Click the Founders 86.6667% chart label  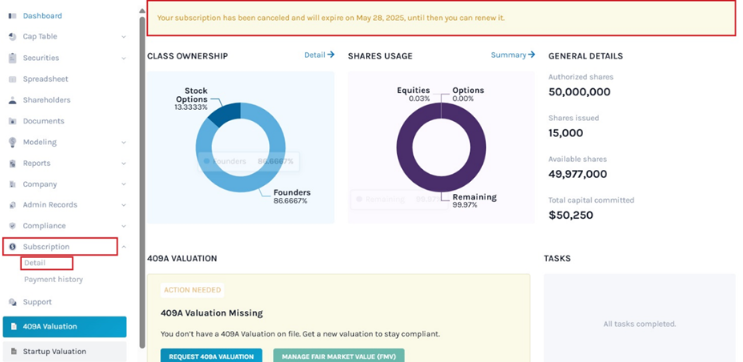(292, 197)
